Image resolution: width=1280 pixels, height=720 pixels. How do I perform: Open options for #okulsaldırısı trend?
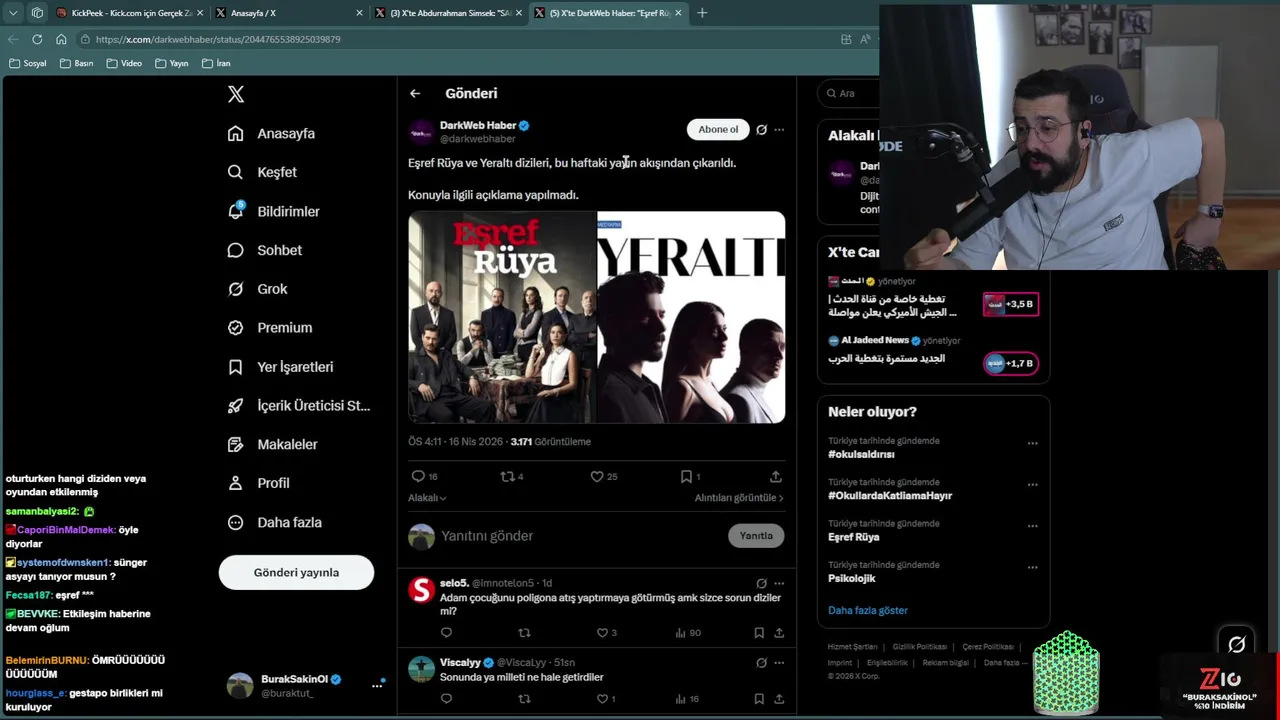point(1032,443)
